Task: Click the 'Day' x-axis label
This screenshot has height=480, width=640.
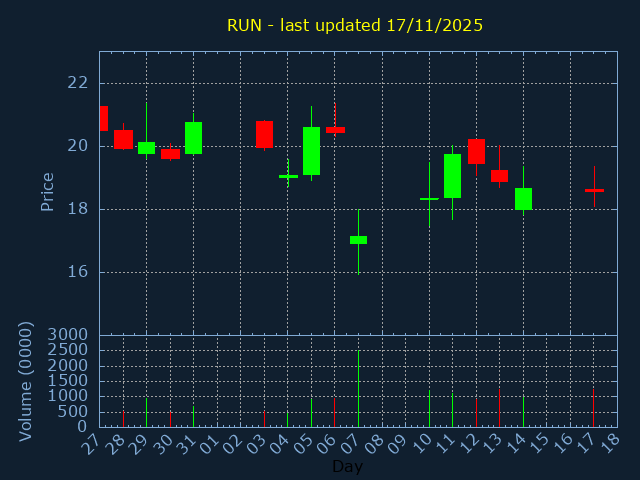Action: pyautogui.click(x=347, y=466)
